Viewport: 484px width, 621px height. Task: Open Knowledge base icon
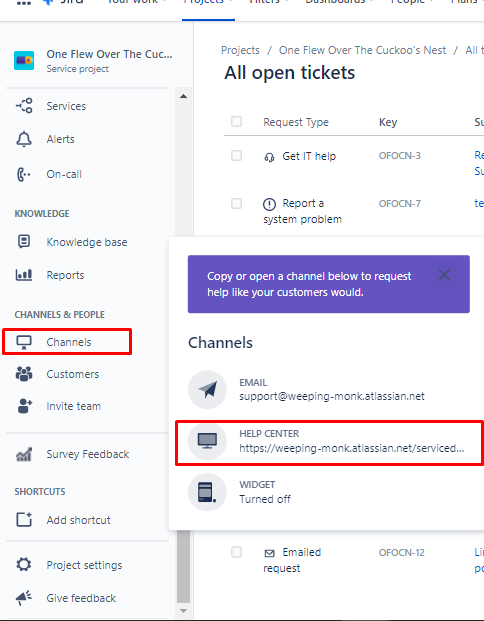point(24,242)
